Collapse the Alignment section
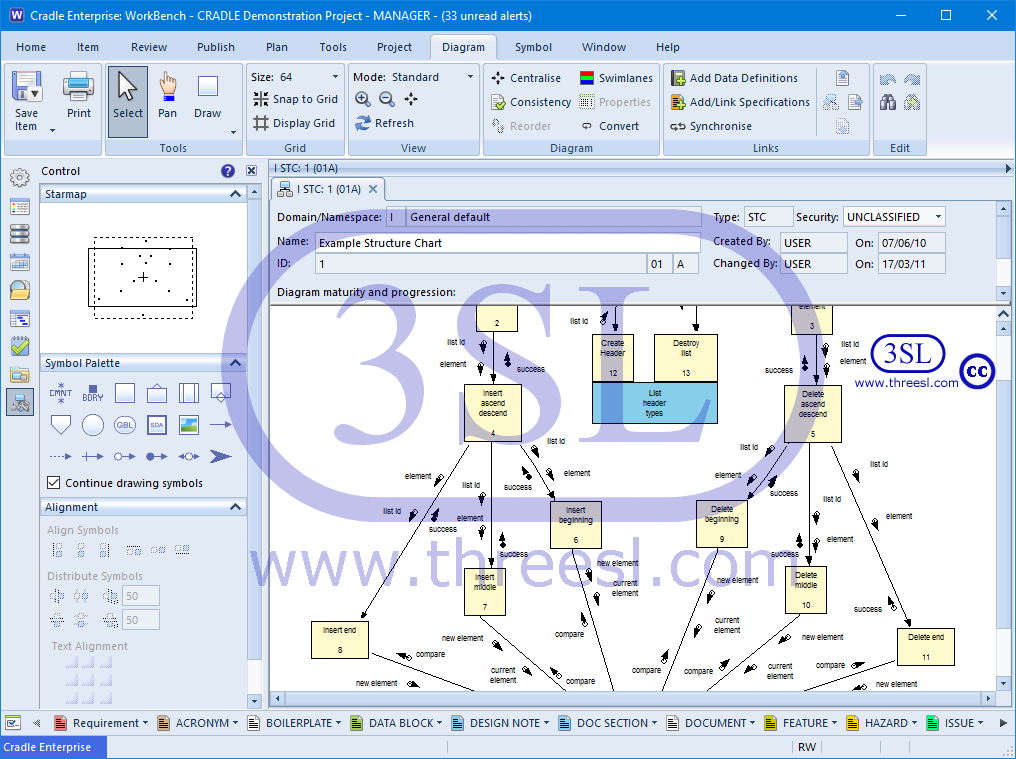 [x=235, y=507]
